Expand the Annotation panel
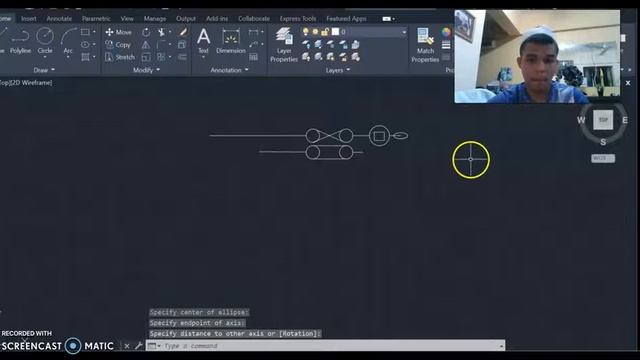The height and width of the screenshot is (360, 640). pyautogui.click(x=229, y=70)
